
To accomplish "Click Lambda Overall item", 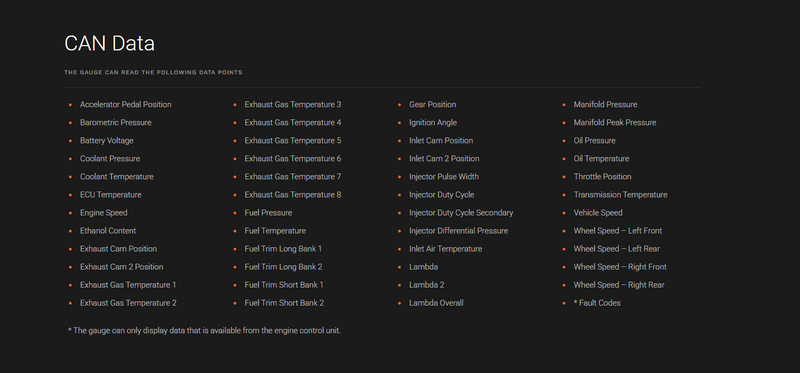I will click(436, 303).
